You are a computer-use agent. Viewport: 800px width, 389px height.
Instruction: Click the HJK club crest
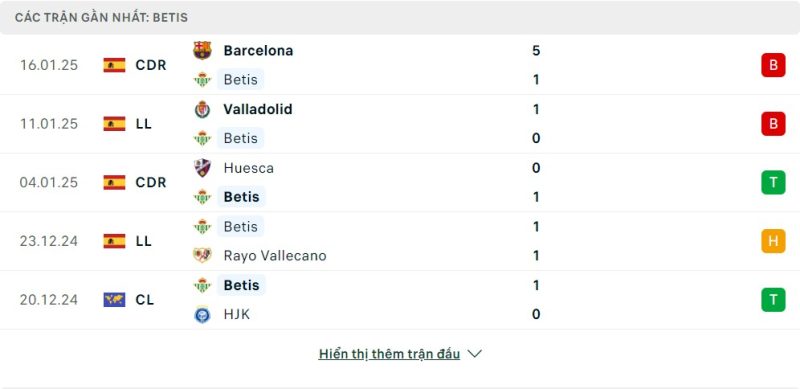tap(203, 314)
